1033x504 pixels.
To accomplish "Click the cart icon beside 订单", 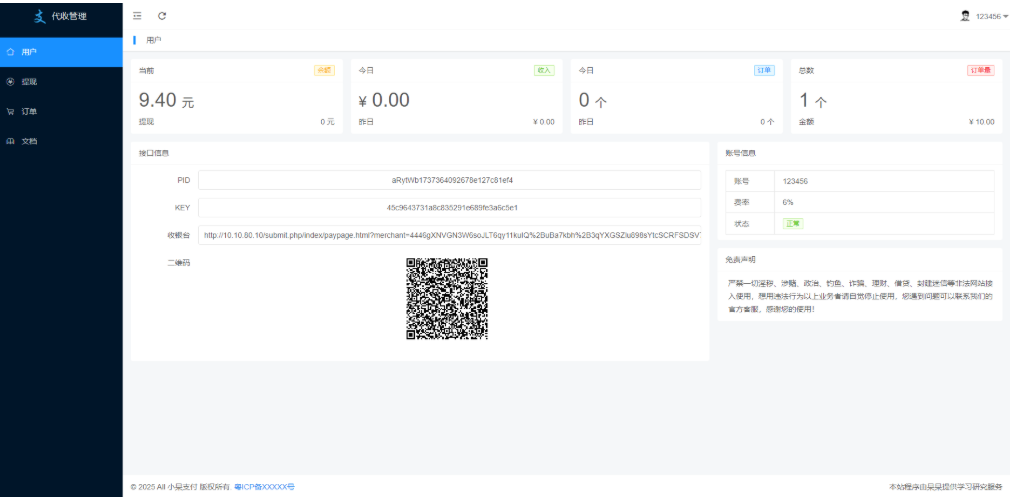I will 10,111.
